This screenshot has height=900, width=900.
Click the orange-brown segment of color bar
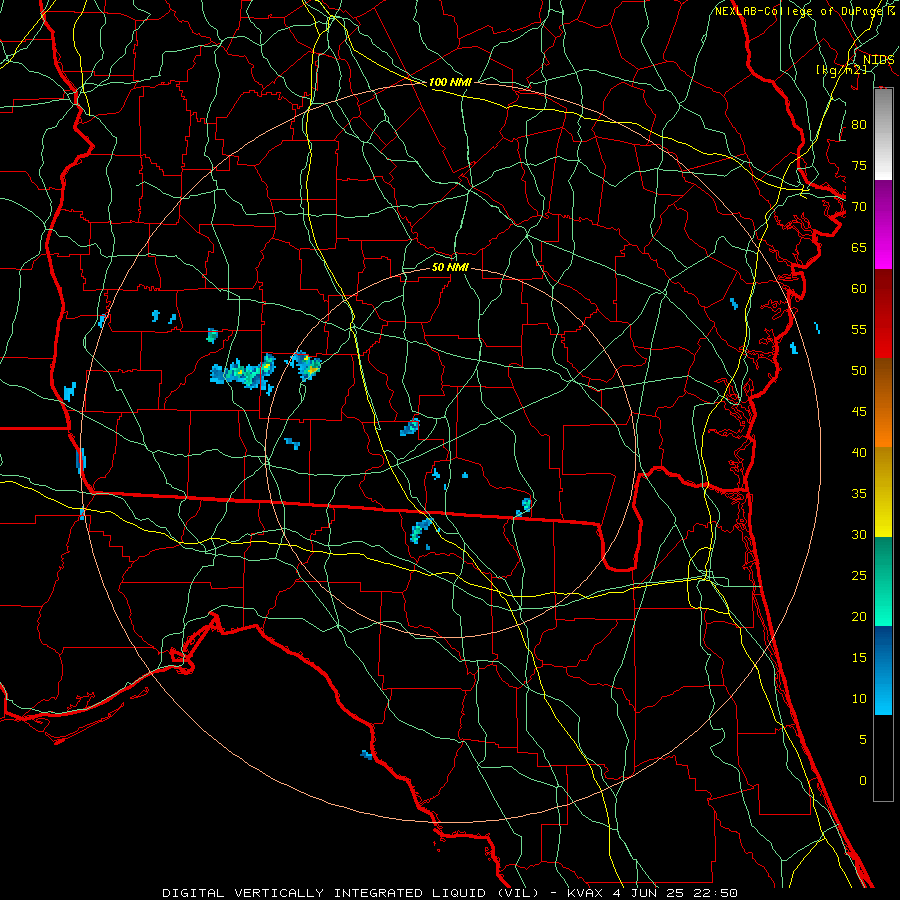[x=883, y=403]
